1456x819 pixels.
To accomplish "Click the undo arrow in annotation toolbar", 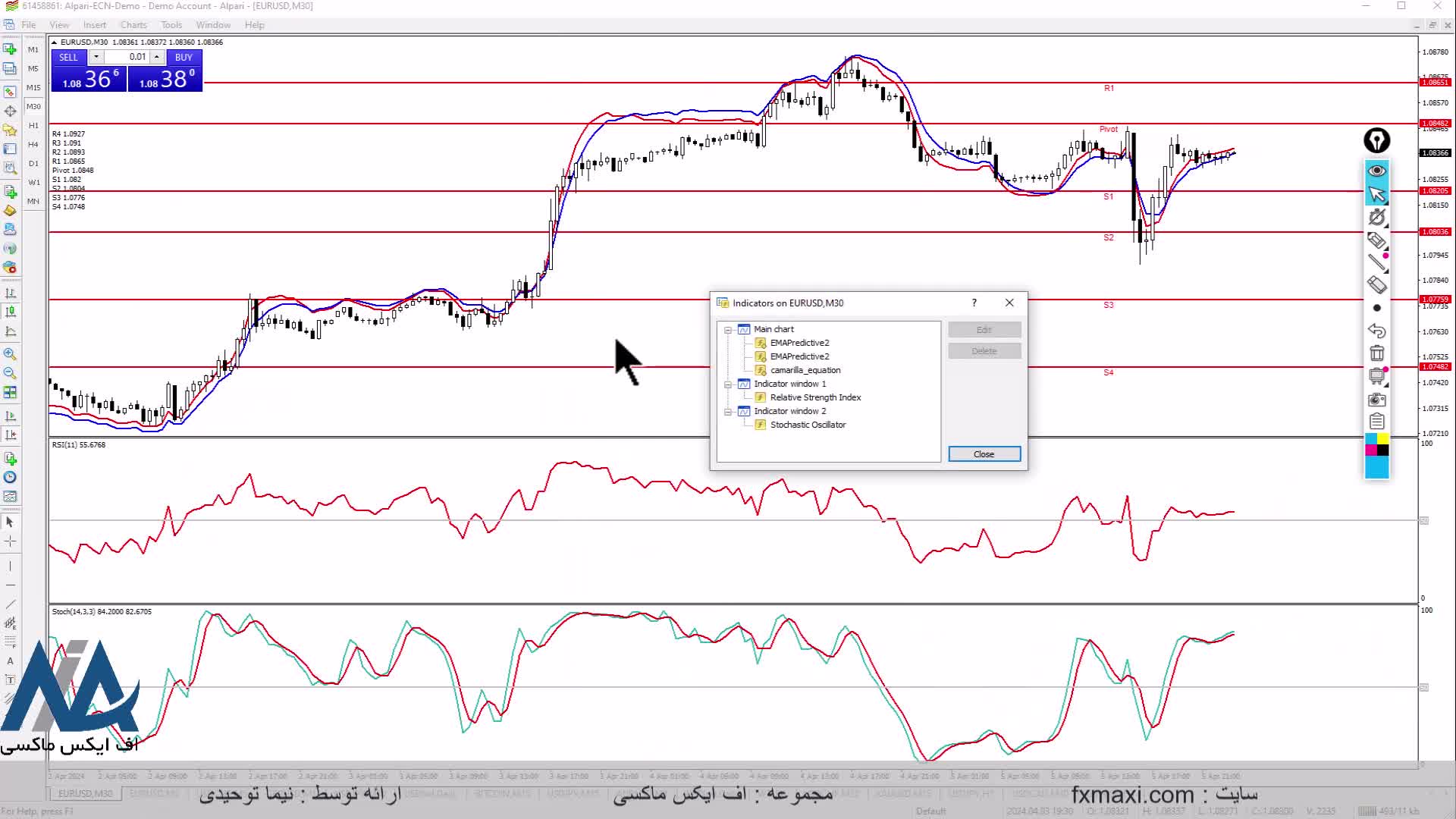I will [1376, 331].
